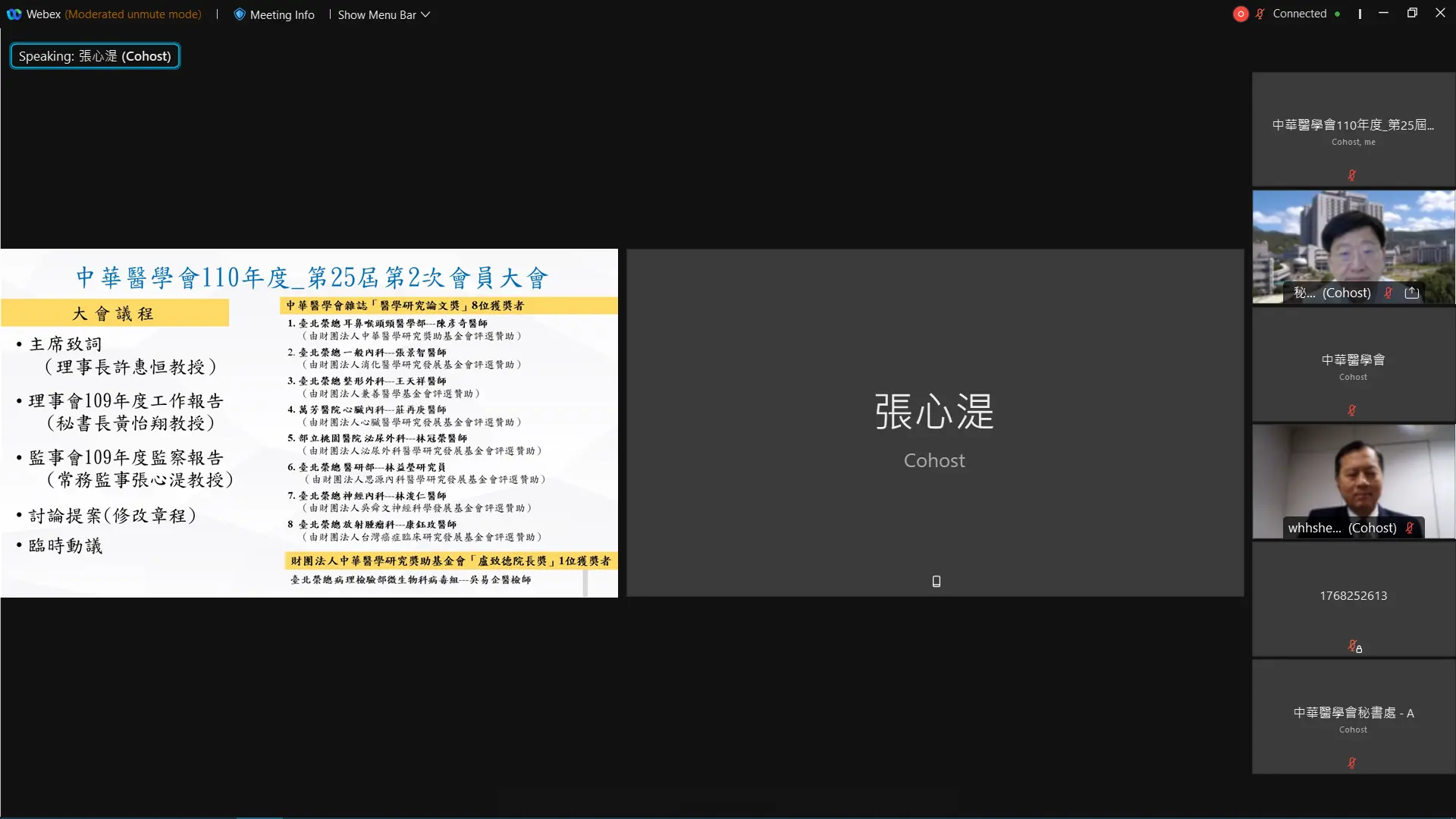Click the phone device icon on 張心湜 tile
This screenshot has width=1456, height=819.
pos(935,581)
